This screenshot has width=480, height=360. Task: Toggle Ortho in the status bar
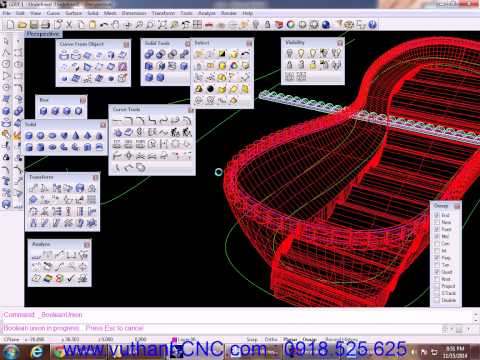click(x=271, y=339)
